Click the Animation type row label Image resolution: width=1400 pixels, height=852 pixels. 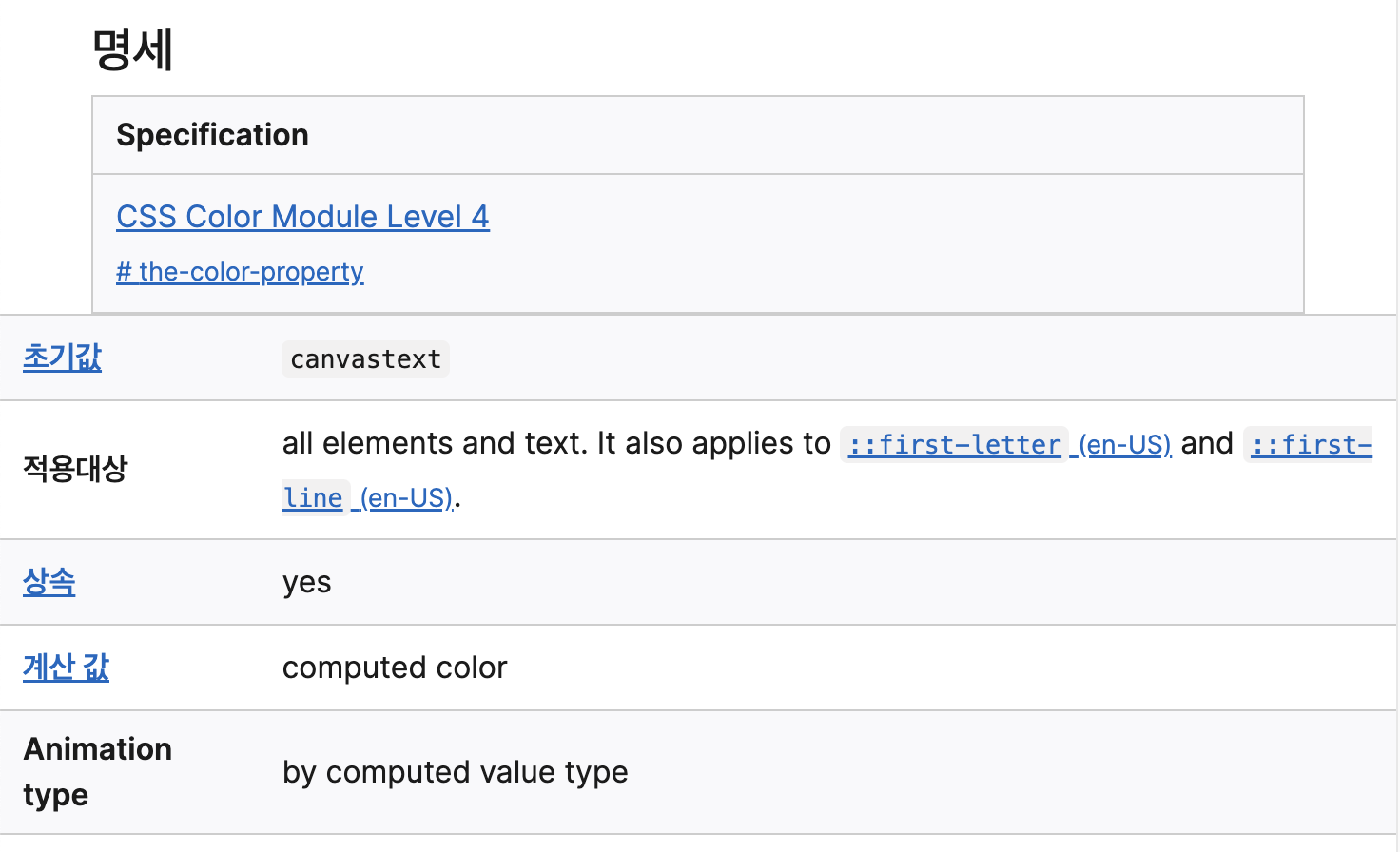pos(97,771)
